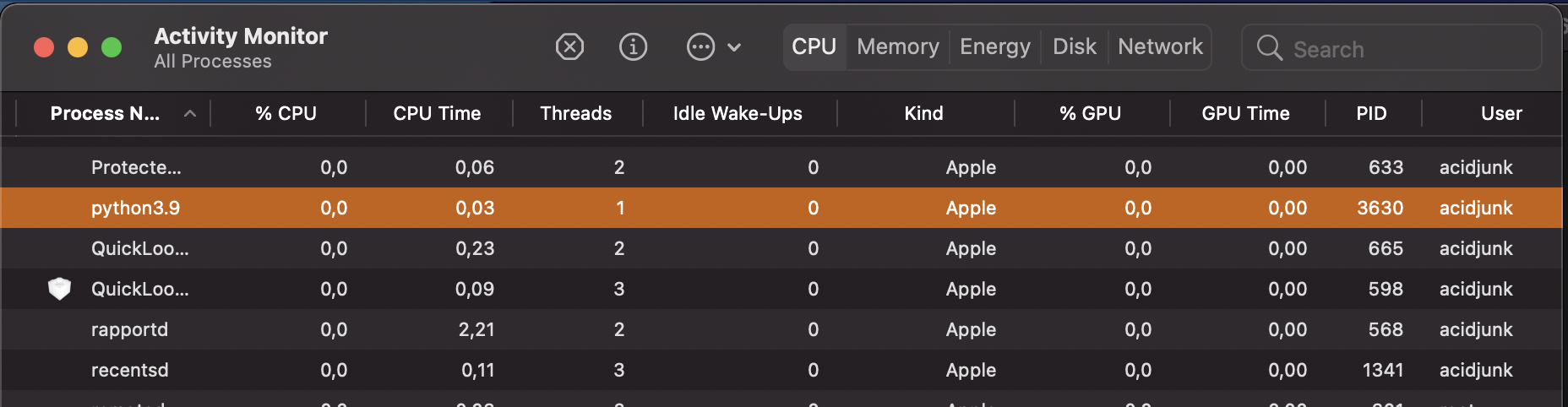Click PID 633 cell
1568x407 pixels.
(1386, 167)
